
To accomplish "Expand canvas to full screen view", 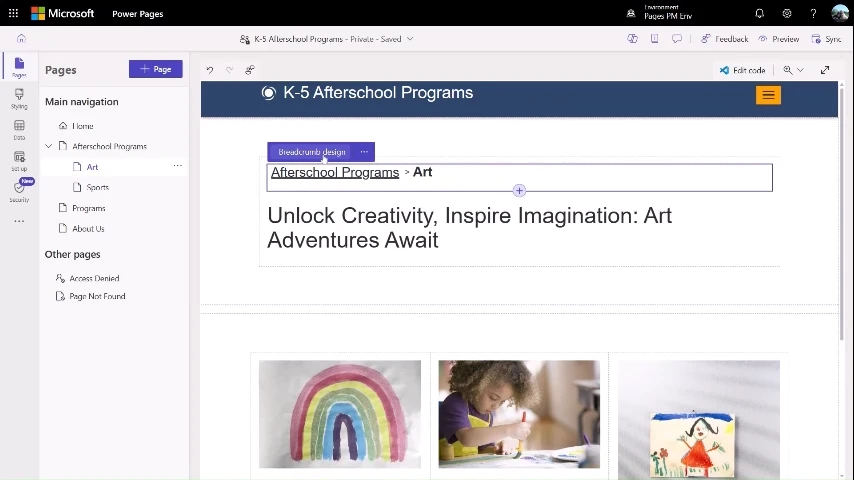I will (825, 70).
